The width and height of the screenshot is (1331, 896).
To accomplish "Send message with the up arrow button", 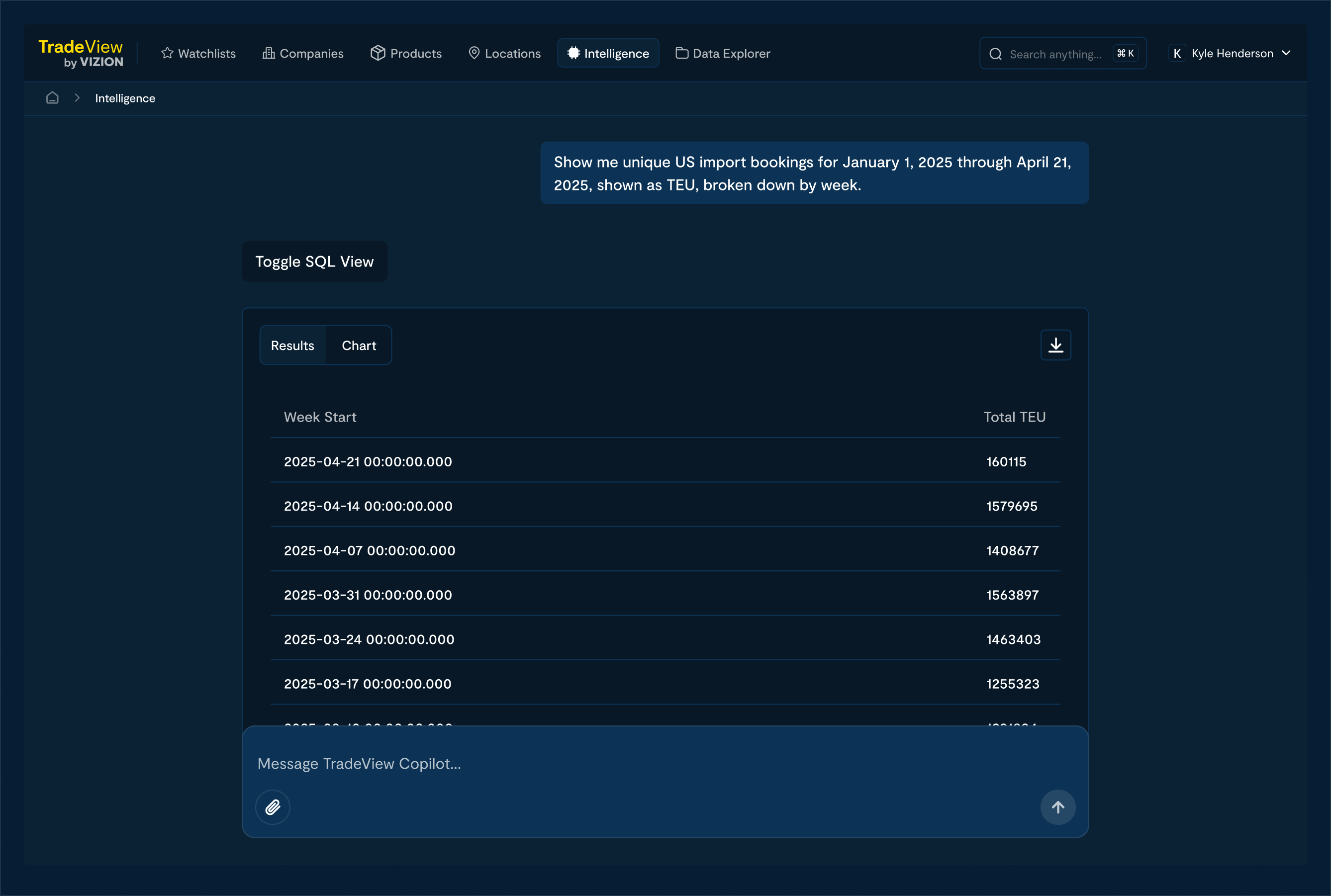I will (1057, 807).
